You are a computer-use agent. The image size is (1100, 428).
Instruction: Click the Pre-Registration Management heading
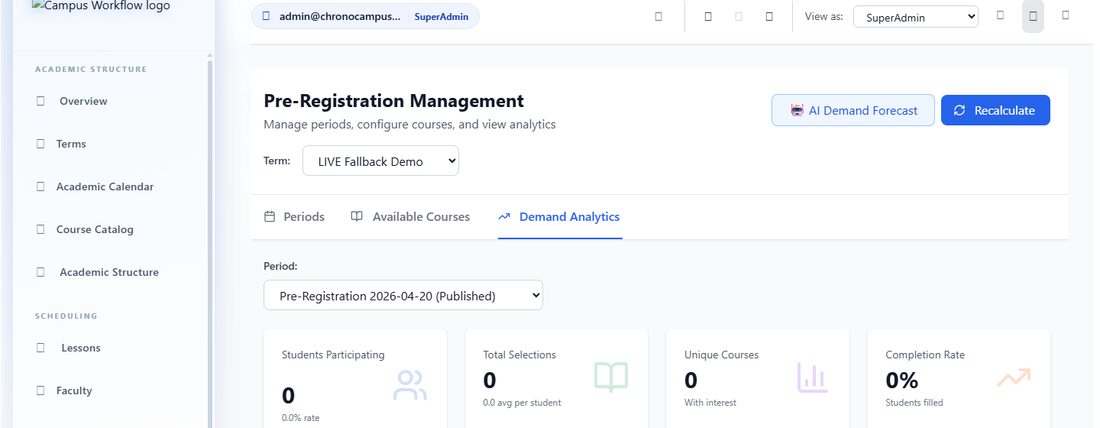click(394, 100)
